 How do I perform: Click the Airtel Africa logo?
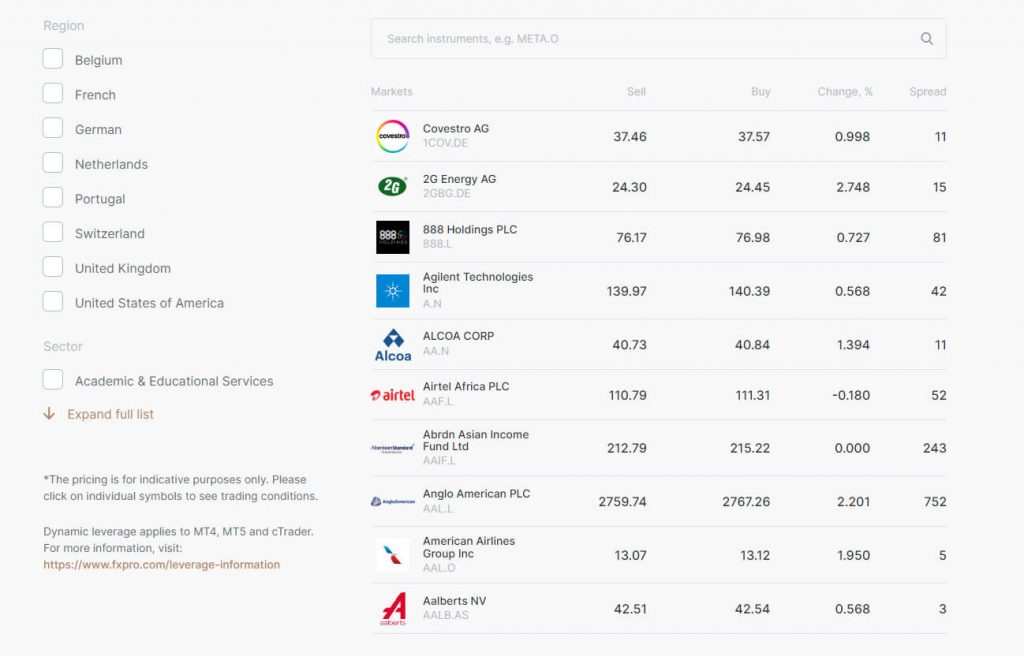(392, 395)
